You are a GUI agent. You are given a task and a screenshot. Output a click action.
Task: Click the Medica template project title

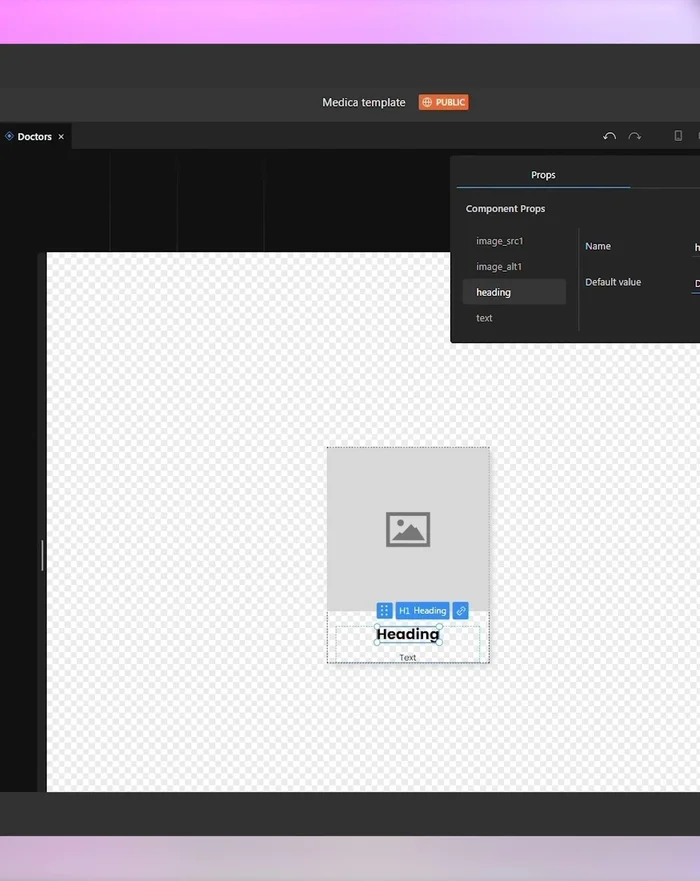(364, 102)
